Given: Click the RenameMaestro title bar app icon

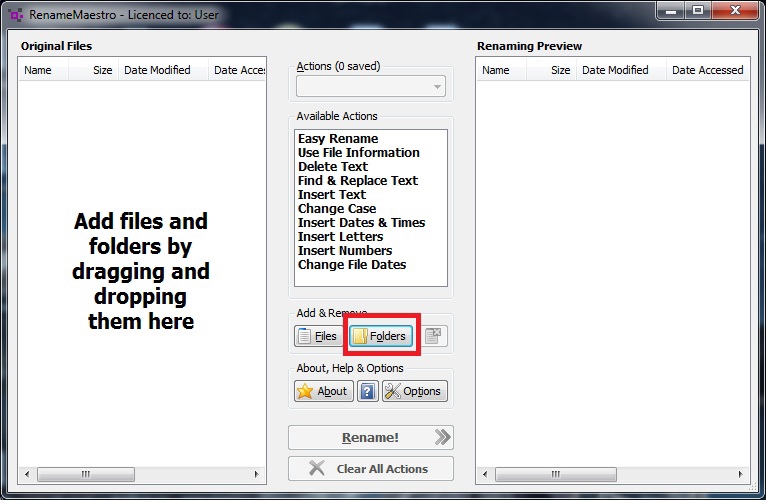Looking at the screenshot, I should pyautogui.click(x=16, y=15).
